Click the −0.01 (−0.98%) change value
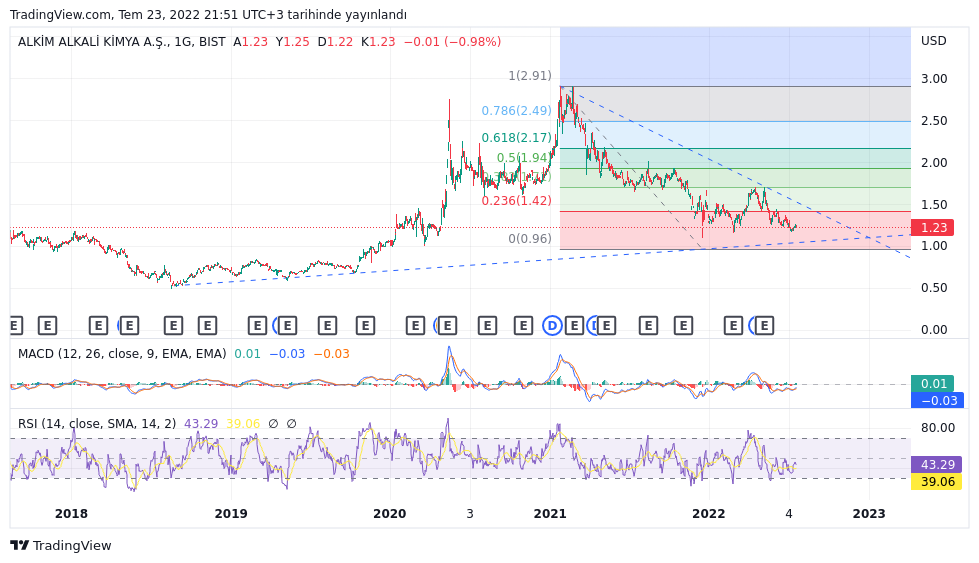Viewport: 979px width, 563px height. 453,42
